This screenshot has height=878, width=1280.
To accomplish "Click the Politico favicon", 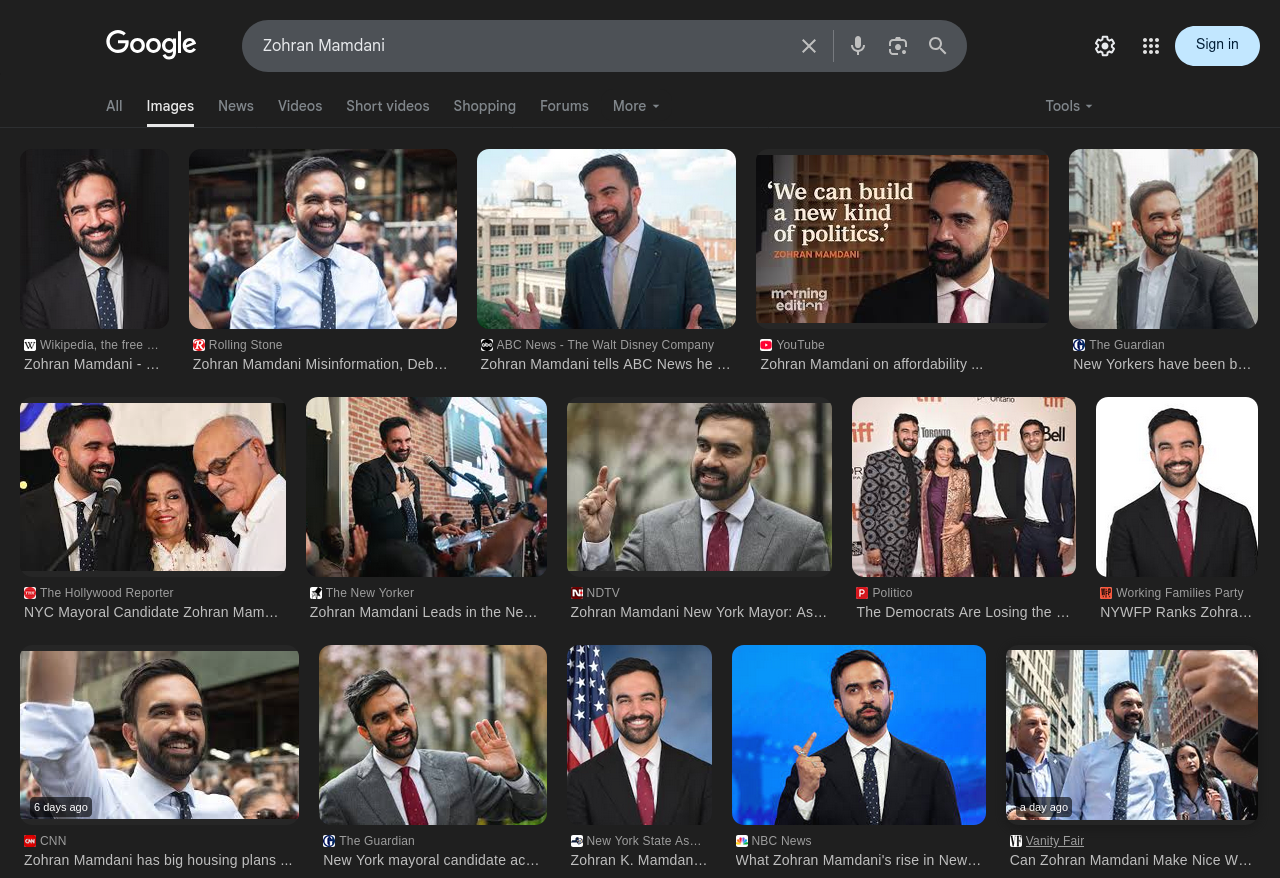I will tap(862, 593).
